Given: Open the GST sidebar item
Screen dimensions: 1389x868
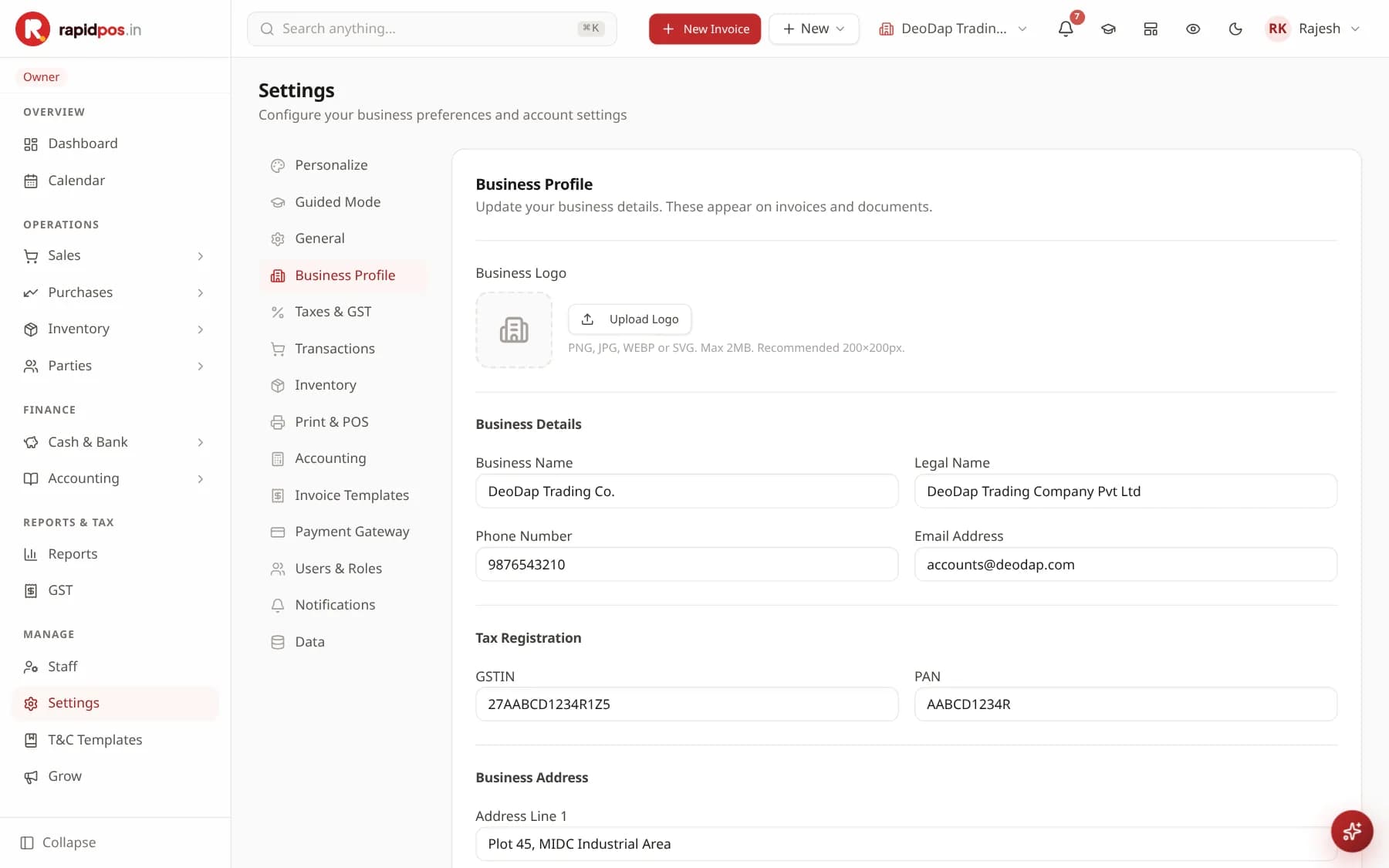Looking at the screenshot, I should pyautogui.click(x=116, y=590).
